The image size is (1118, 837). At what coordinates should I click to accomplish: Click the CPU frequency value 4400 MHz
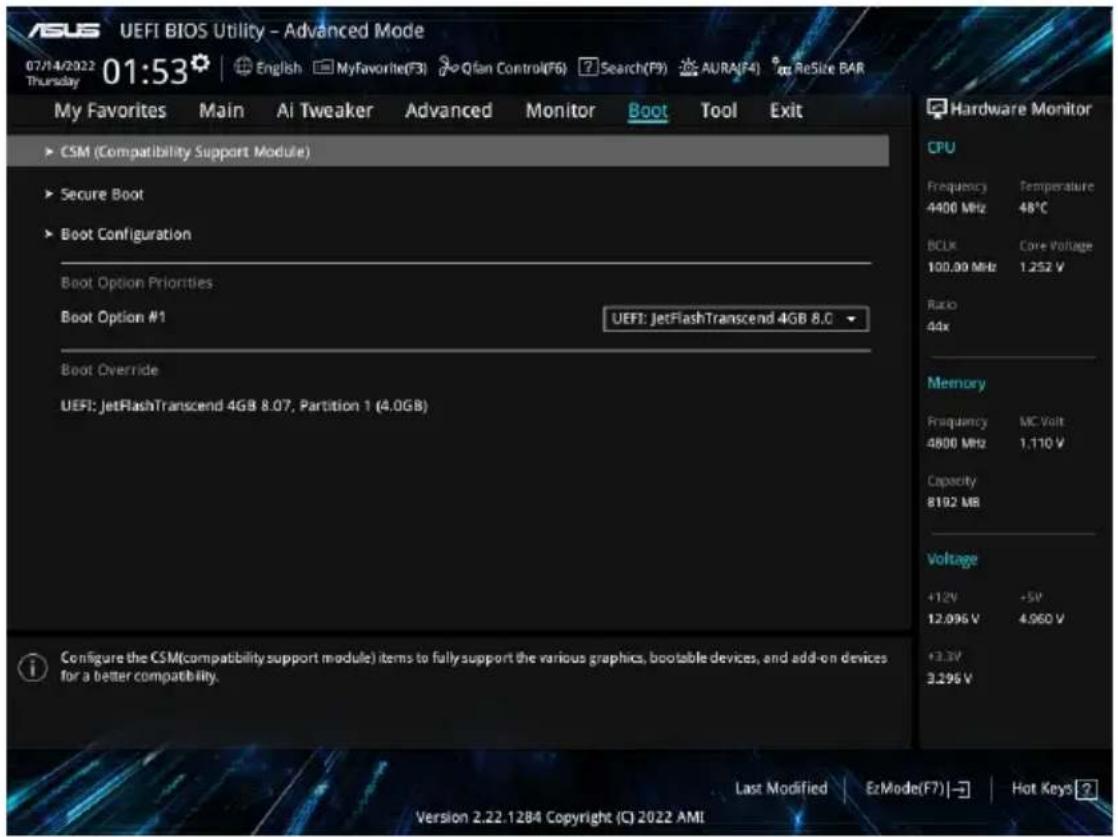pyautogui.click(x=956, y=208)
